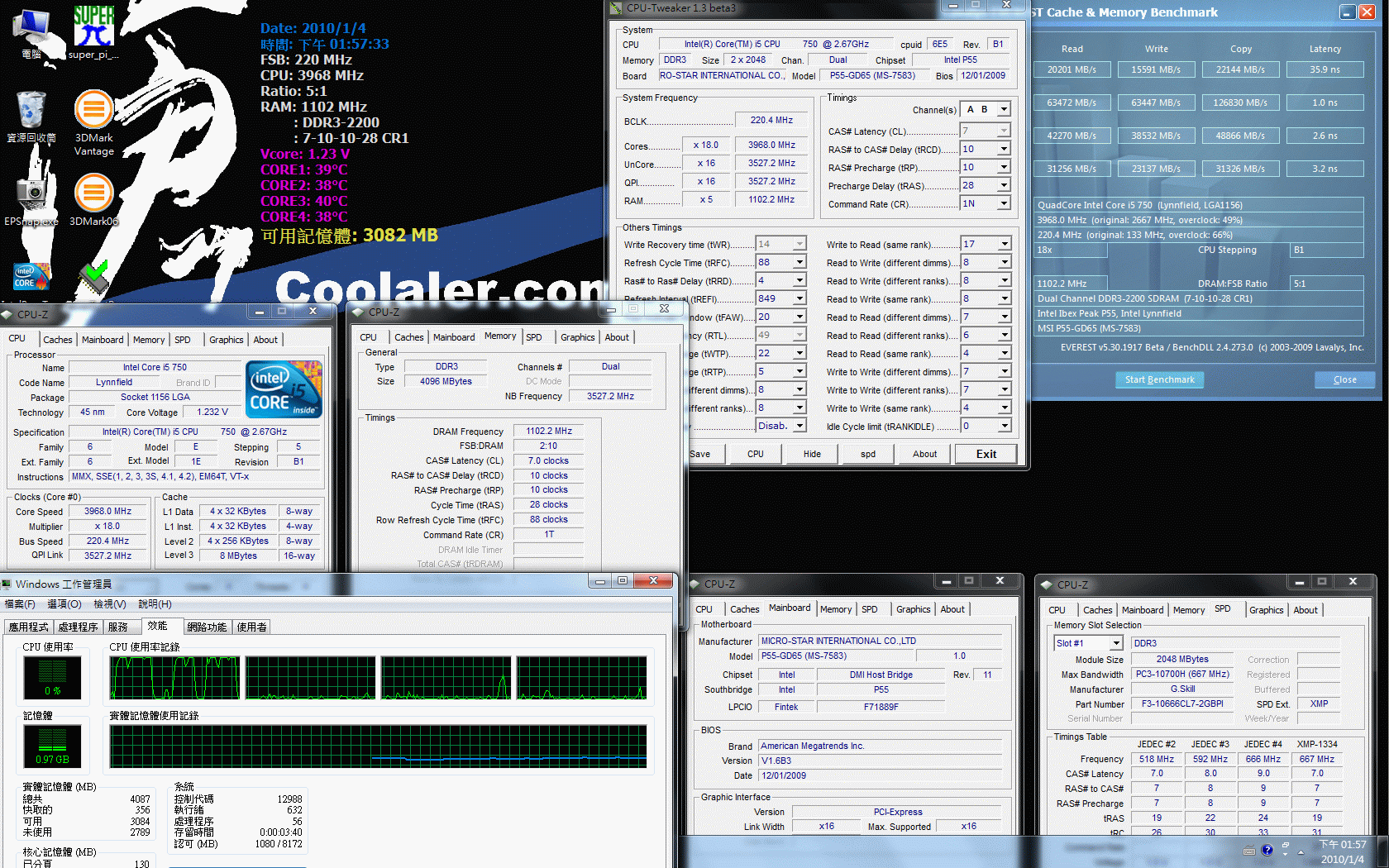The image size is (1389, 868).
Task: Open the About tab in CPU-Z SPD-tab window
Action: click(x=1305, y=610)
